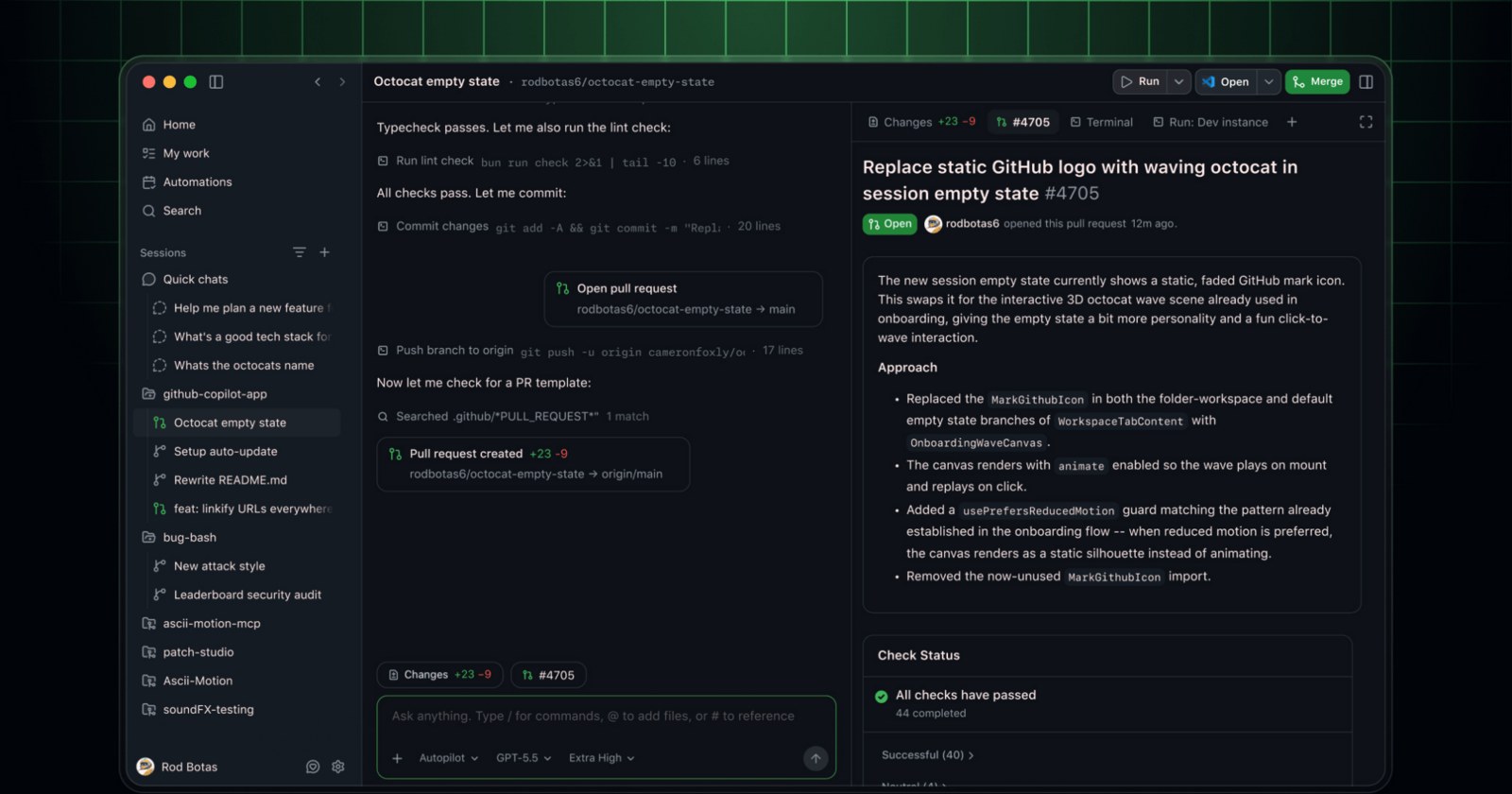
Task: Open the Autopilot mode dropdown
Action: pos(448,758)
